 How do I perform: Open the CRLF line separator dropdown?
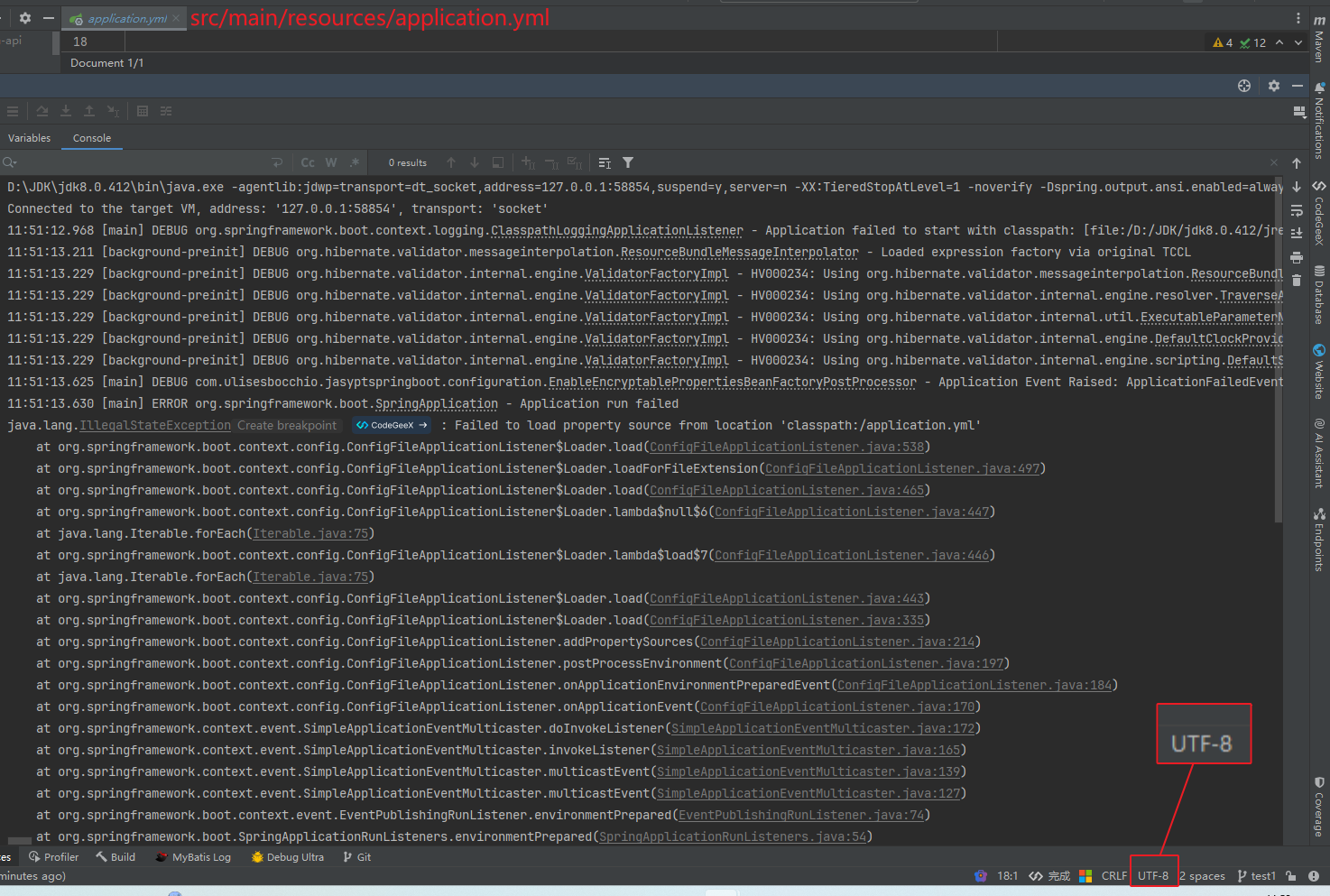tap(1114, 876)
